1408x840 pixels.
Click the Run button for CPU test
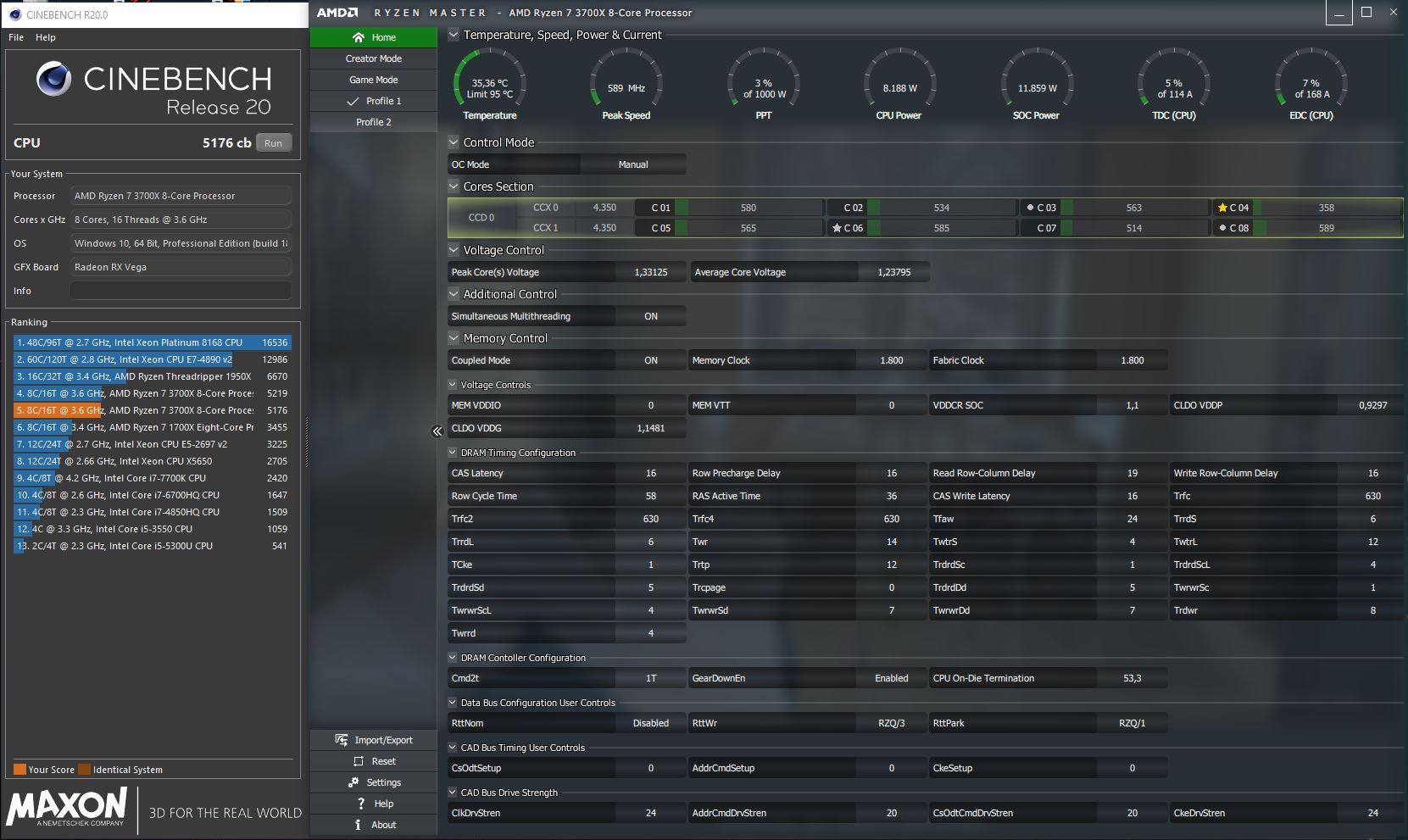pyautogui.click(x=273, y=143)
